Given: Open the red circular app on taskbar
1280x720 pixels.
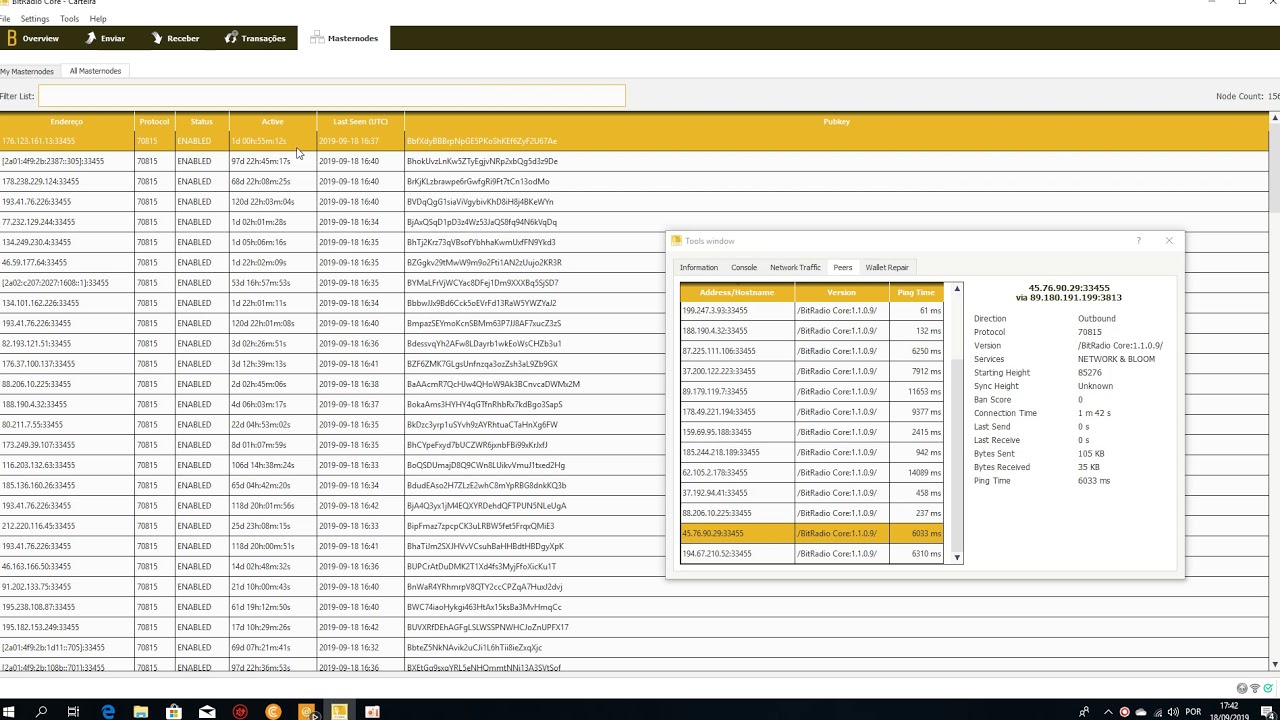Looking at the screenshot, I should click(240, 712).
